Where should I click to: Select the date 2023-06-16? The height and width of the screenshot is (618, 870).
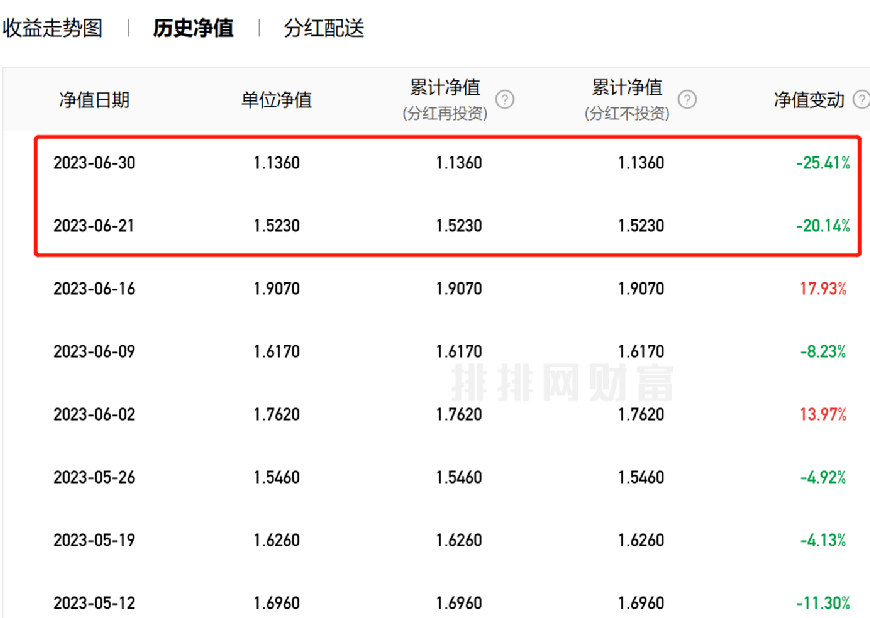click(94, 288)
